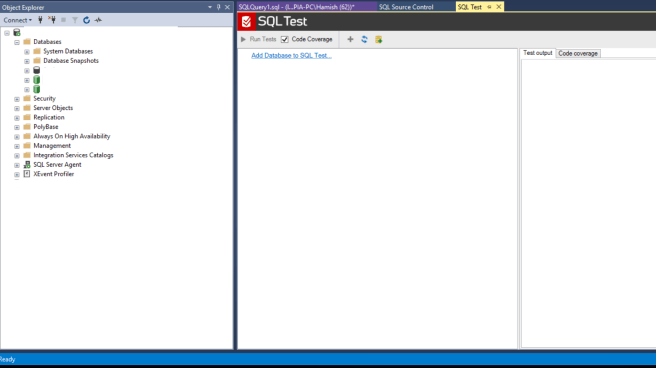Select the Replication tree item

(x=49, y=118)
